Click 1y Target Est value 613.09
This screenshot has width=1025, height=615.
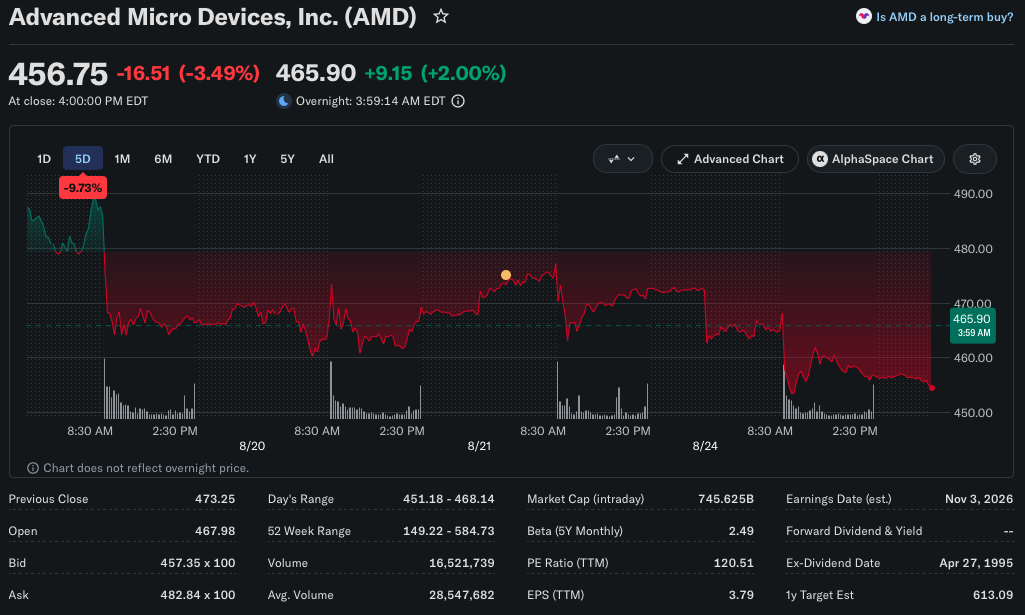pyautogui.click(x=993, y=595)
